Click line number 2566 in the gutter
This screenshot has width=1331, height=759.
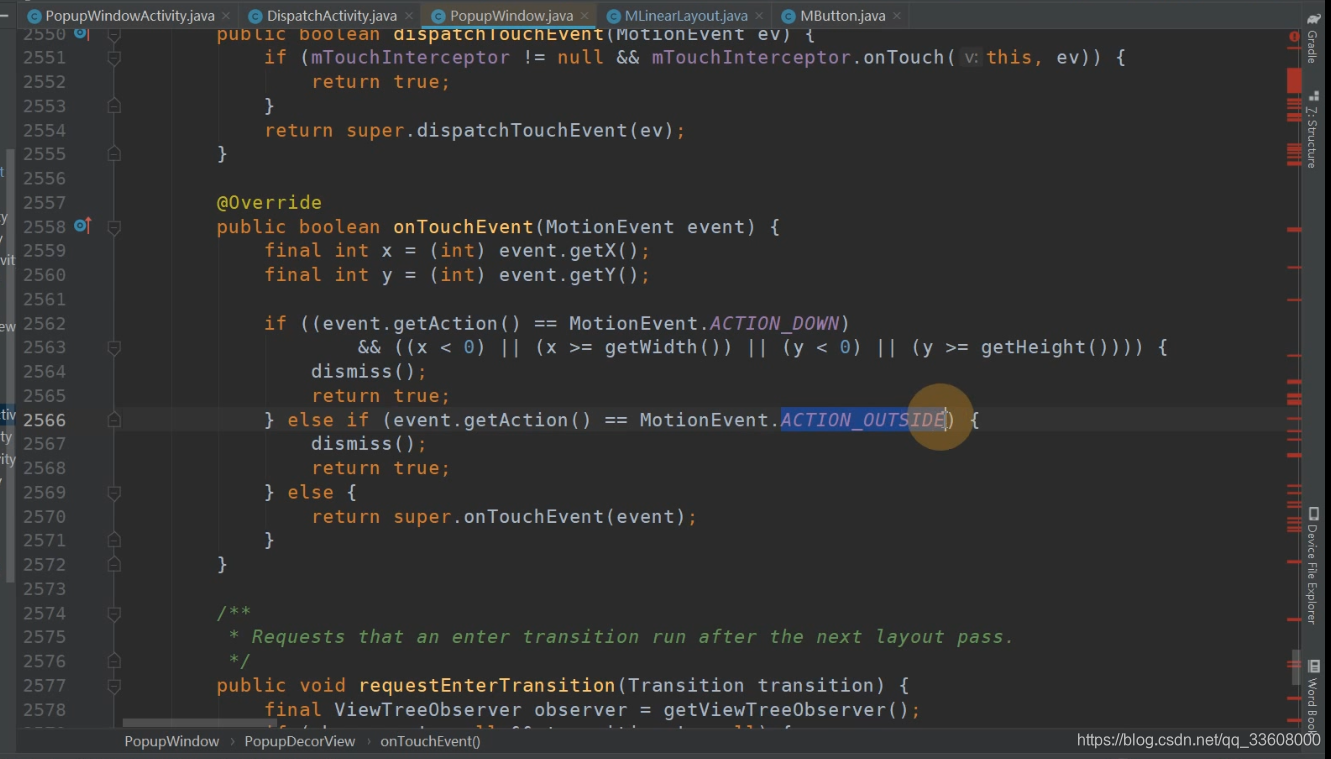point(45,420)
